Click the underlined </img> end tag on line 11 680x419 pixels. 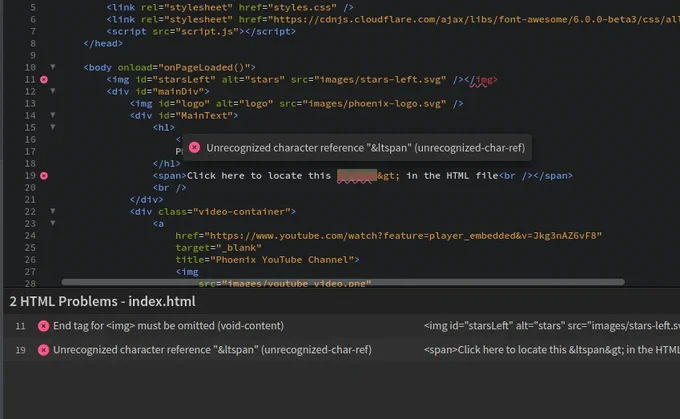[x=481, y=80]
